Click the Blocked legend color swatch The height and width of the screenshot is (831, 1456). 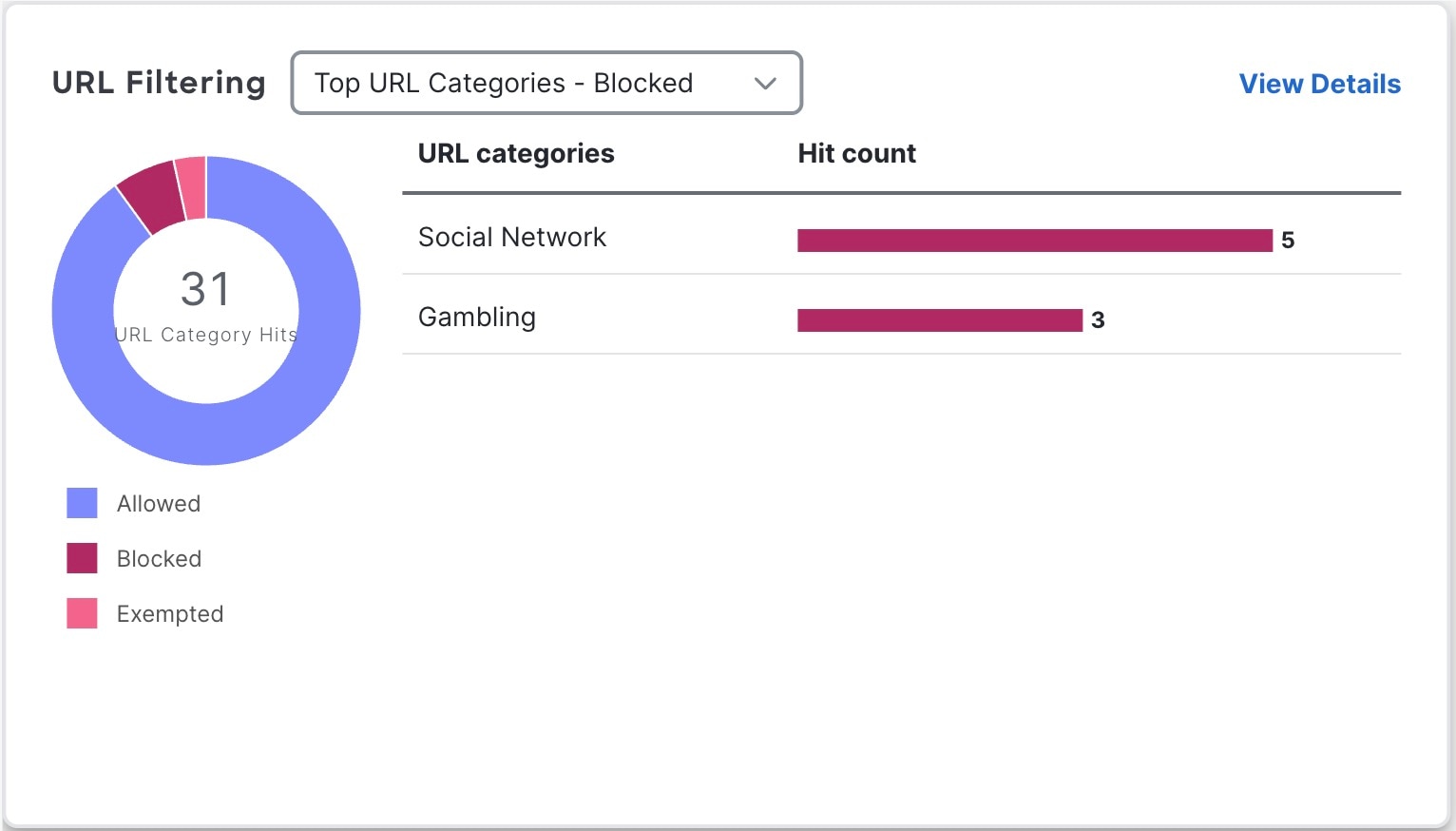coord(82,558)
